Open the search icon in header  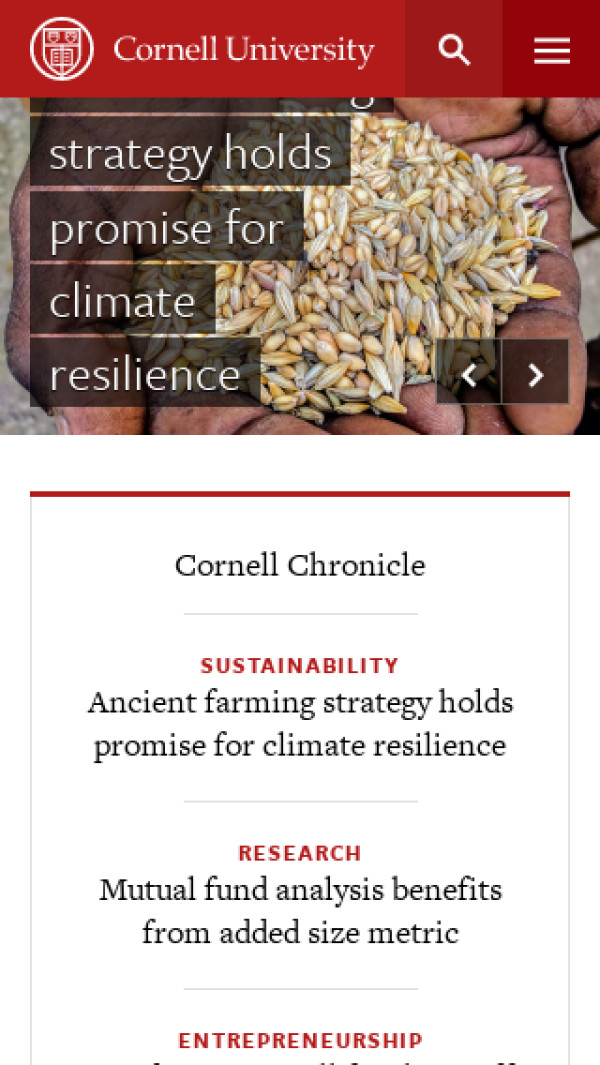point(454,49)
